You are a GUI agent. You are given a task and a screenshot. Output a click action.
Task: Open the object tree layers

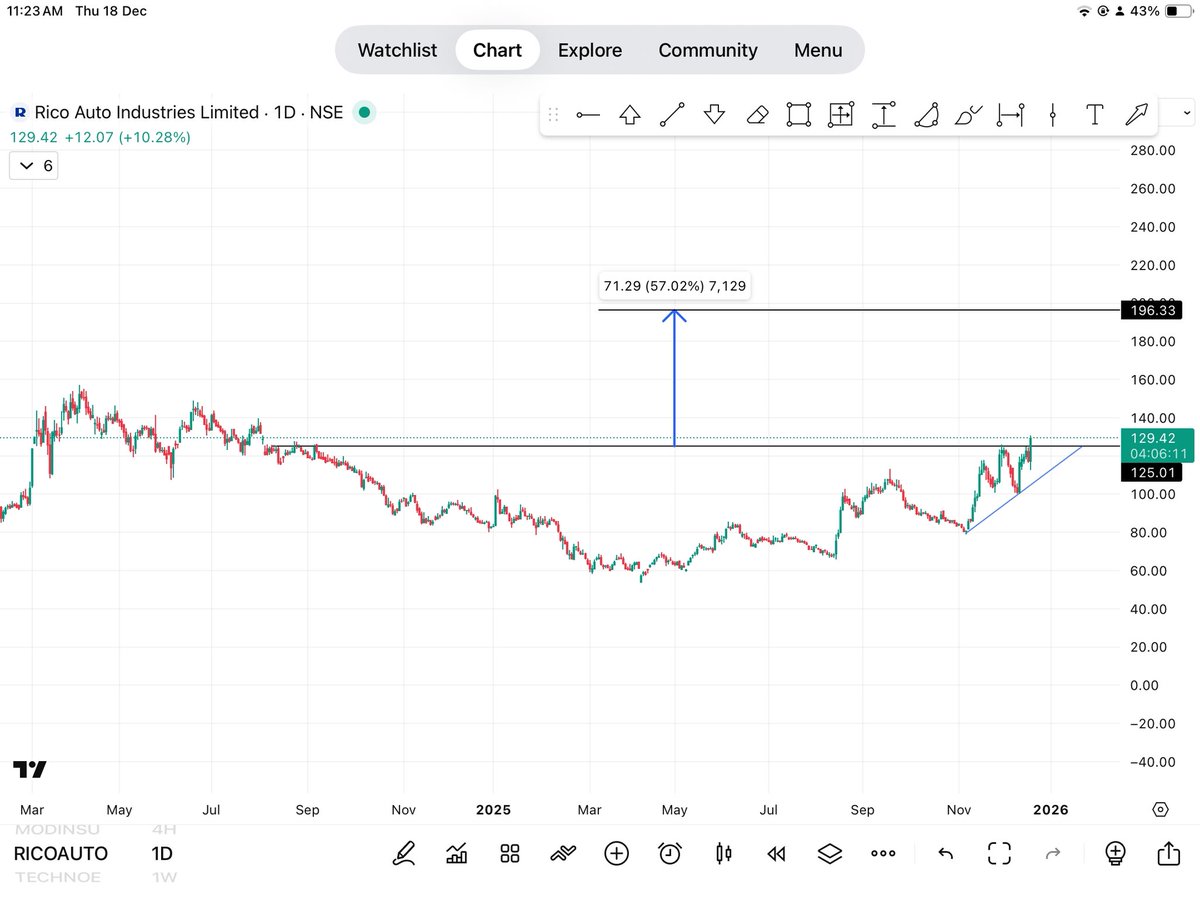coord(829,853)
